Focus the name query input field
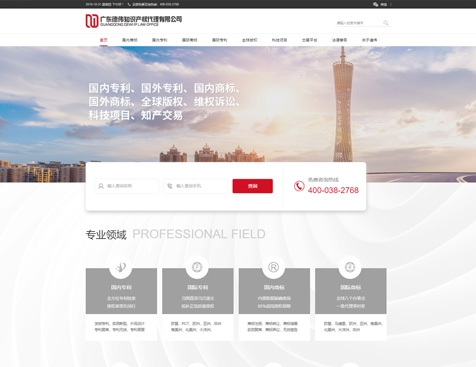This screenshot has height=367, width=476. tap(127, 186)
